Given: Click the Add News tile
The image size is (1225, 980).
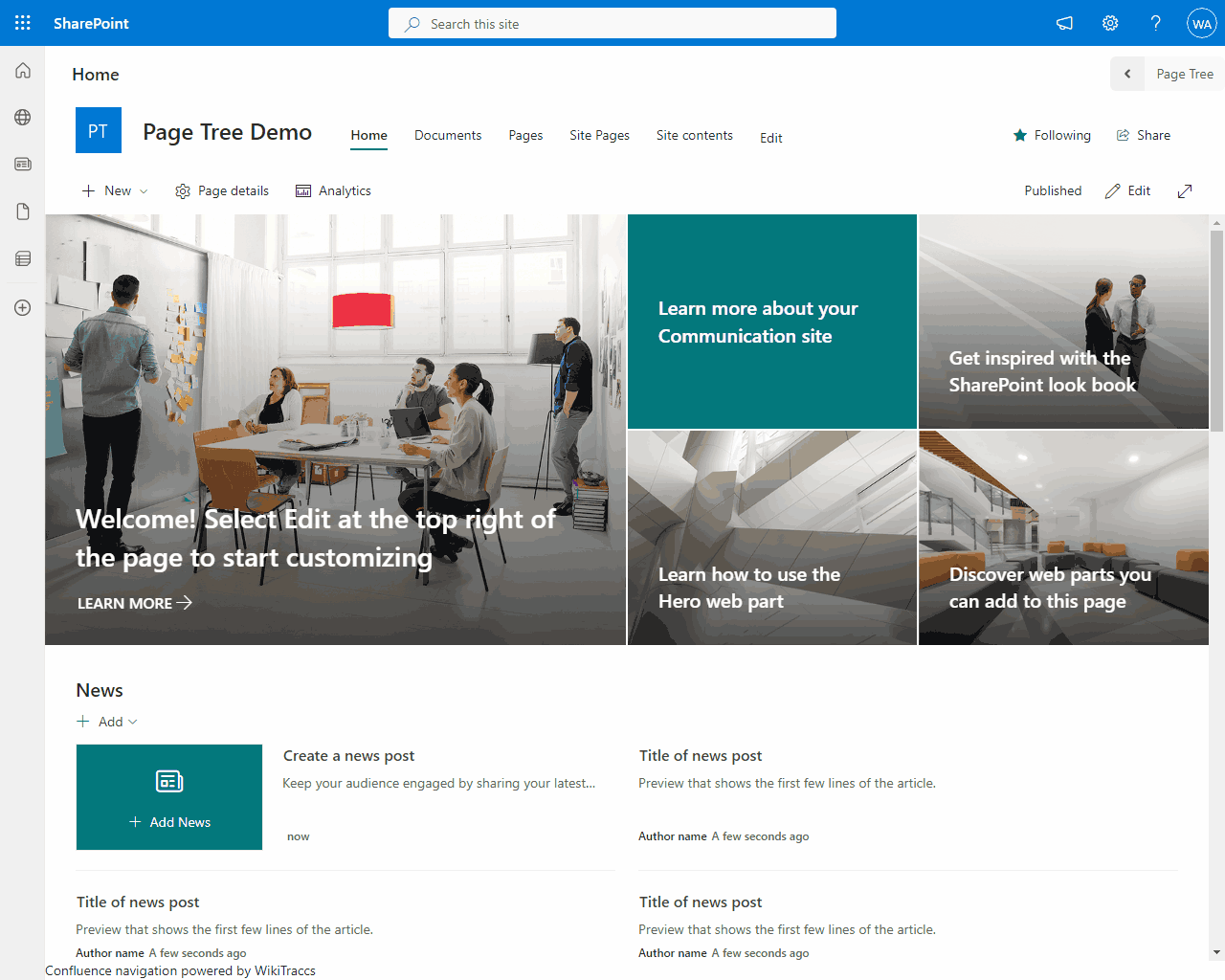Looking at the screenshot, I should click(169, 797).
